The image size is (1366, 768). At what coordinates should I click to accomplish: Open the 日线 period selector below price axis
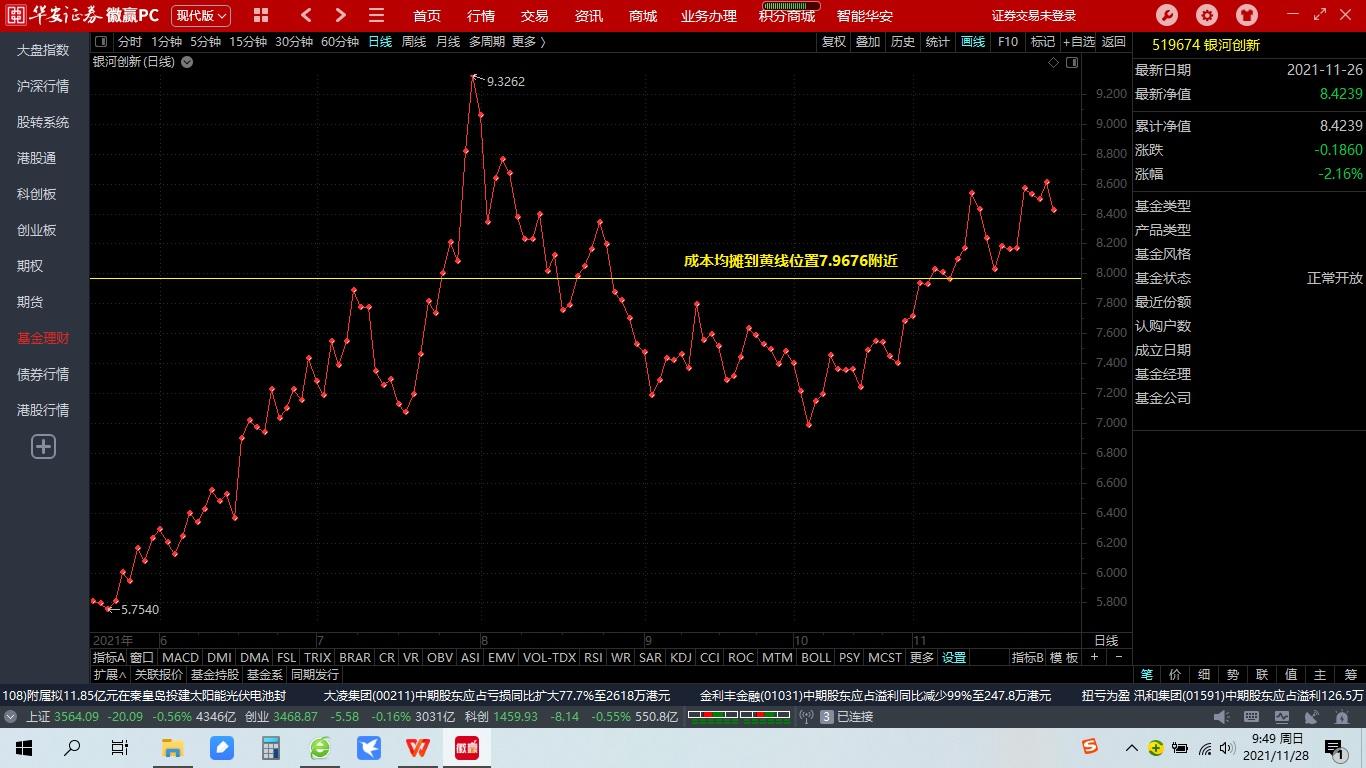(1106, 640)
